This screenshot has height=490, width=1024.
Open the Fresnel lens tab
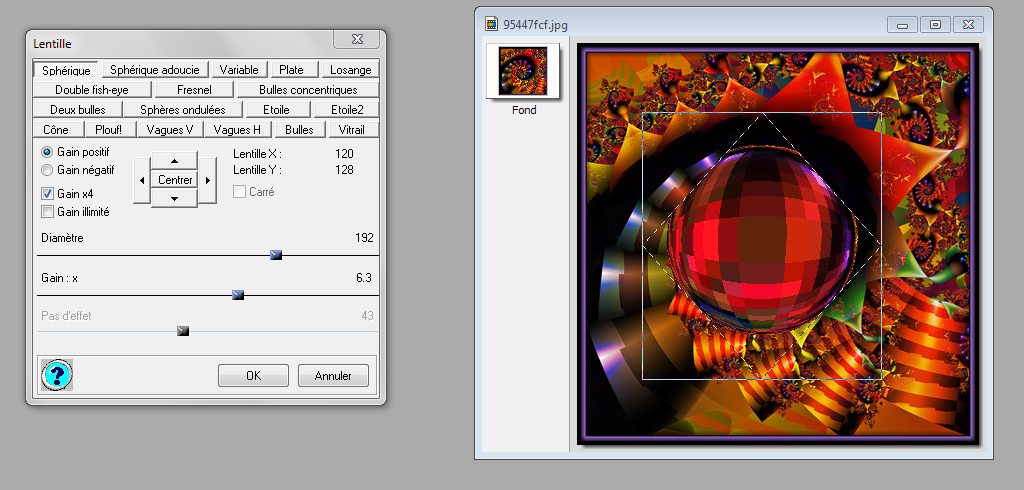click(194, 90)
